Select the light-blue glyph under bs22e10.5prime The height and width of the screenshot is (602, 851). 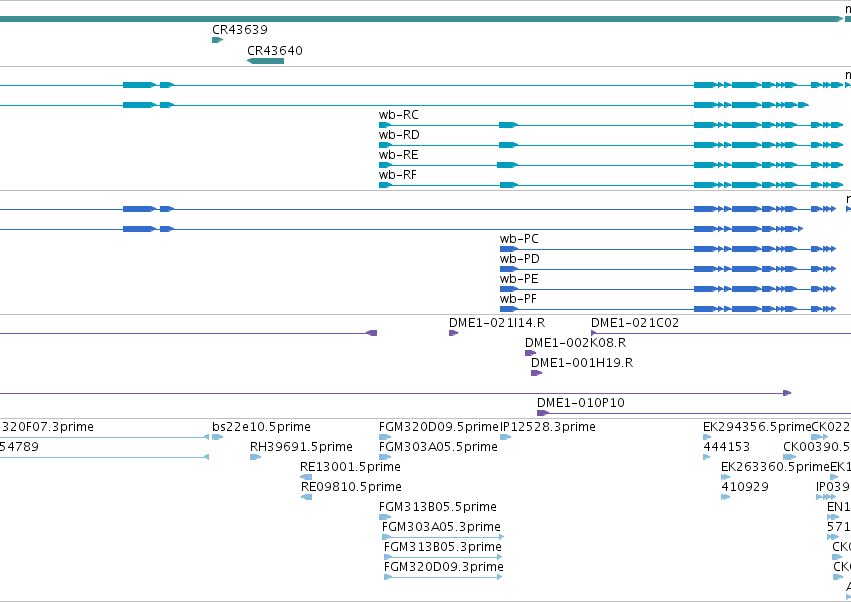click(x=218, y=437)
